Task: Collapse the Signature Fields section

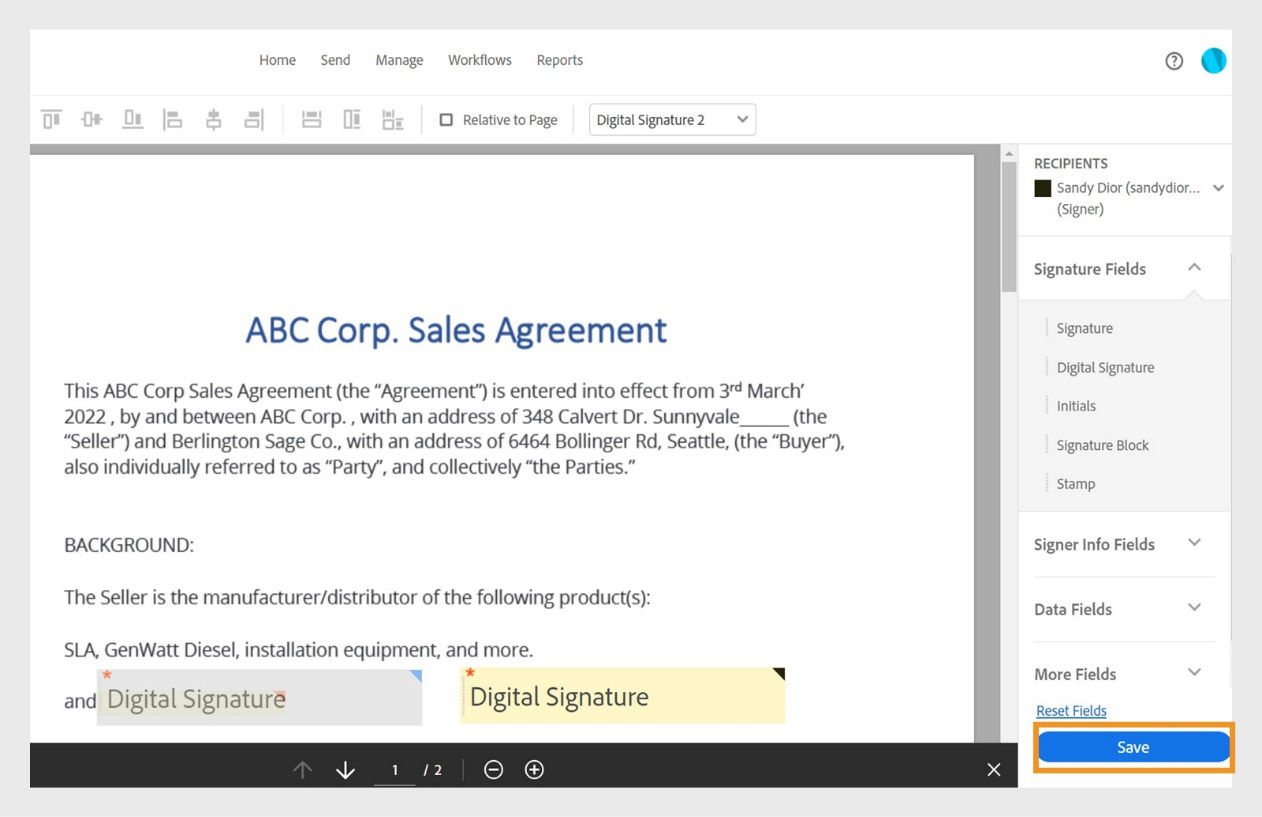Action: (1194, 267)
